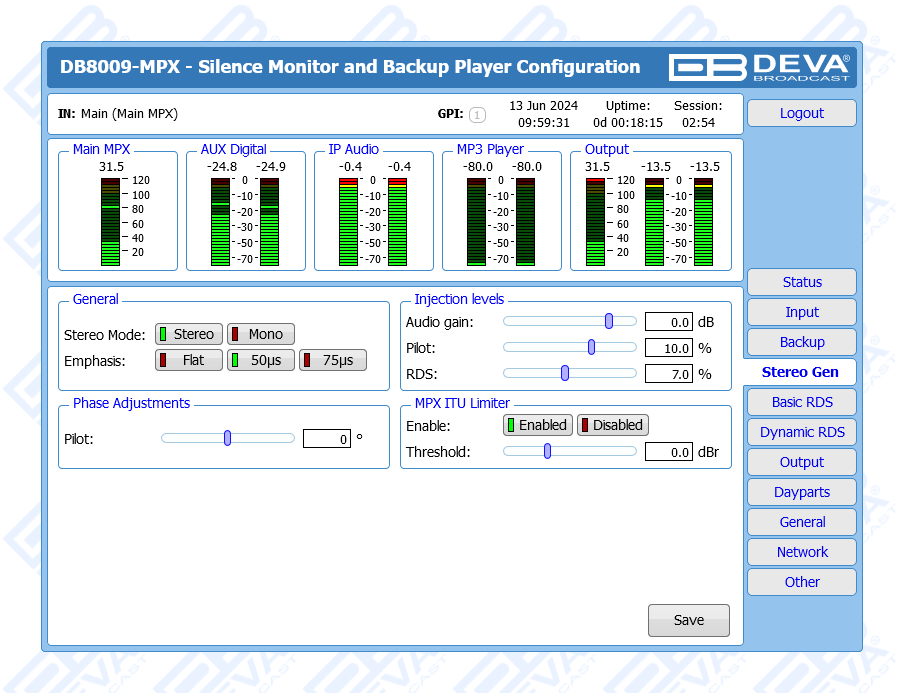Disable the MPX ITU Limiter
This screenshot has width=904, height=693.
[612, 425]
